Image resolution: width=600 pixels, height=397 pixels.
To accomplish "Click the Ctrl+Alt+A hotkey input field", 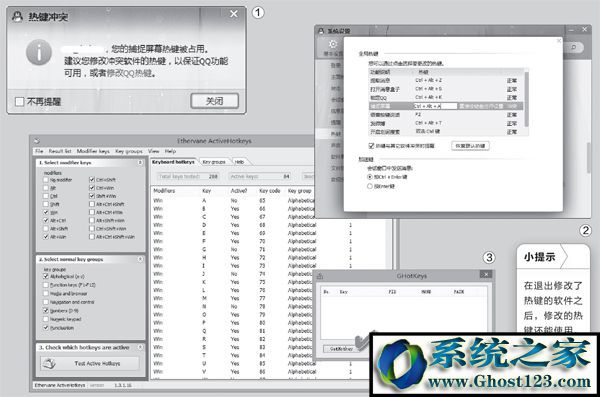I will (x=435, y=106).
